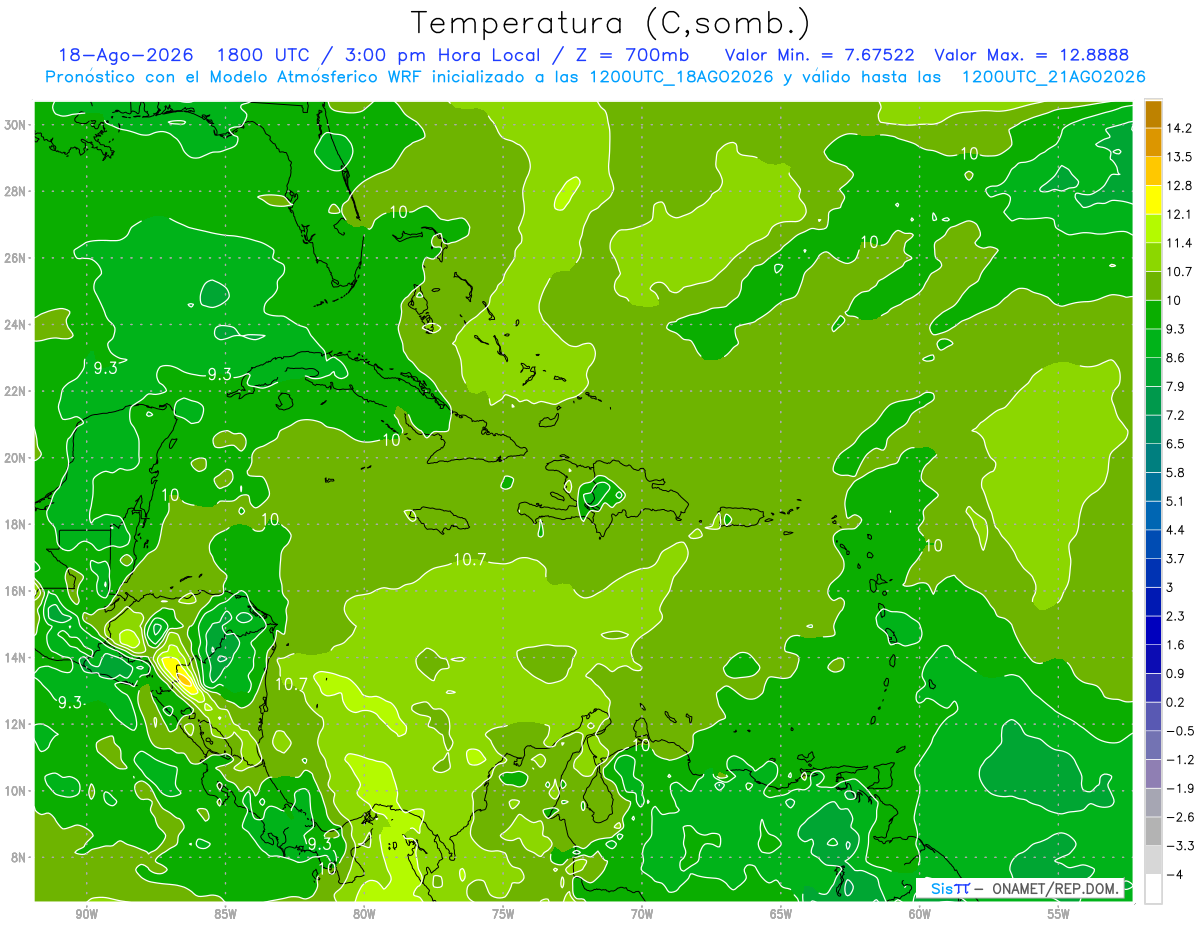This screenshot has width=1200, height=927.
Task: Click the 85W longitude axis label
Action: [225, 914]
